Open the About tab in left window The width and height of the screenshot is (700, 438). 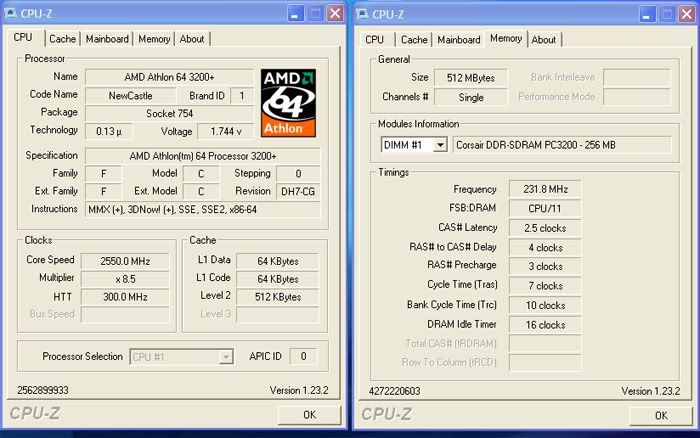192,39
